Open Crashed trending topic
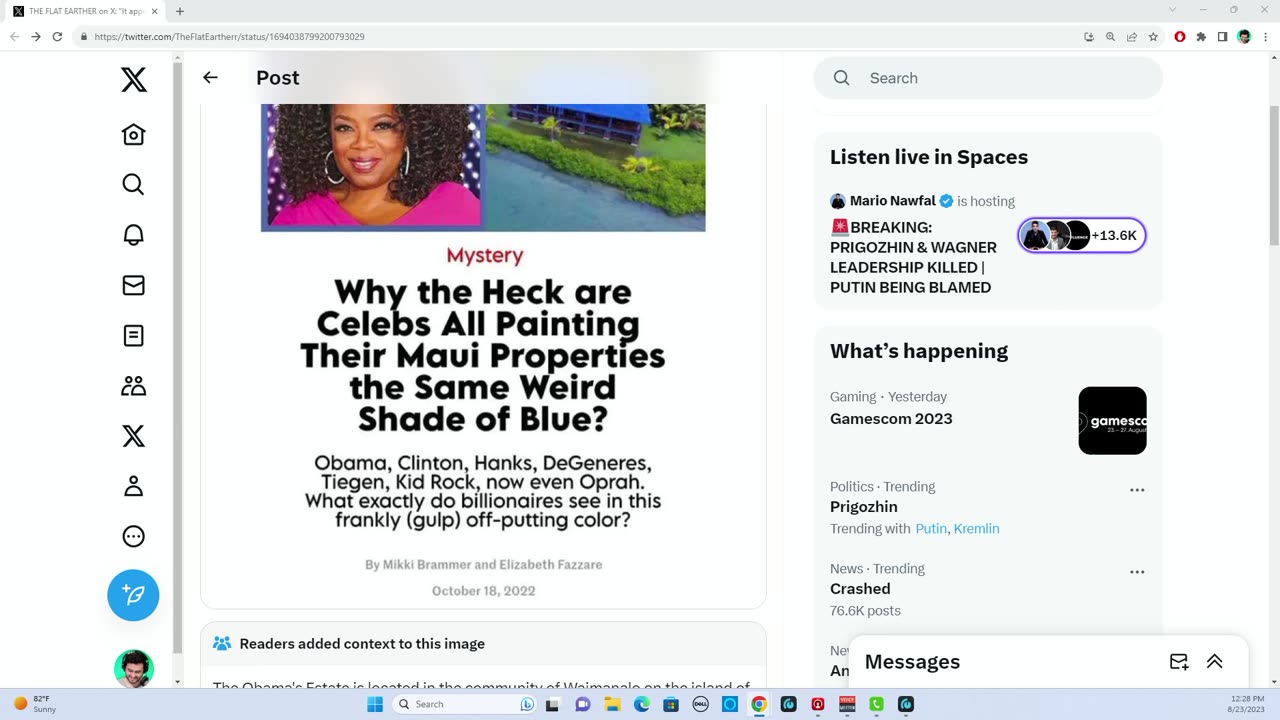 point(859,589)
